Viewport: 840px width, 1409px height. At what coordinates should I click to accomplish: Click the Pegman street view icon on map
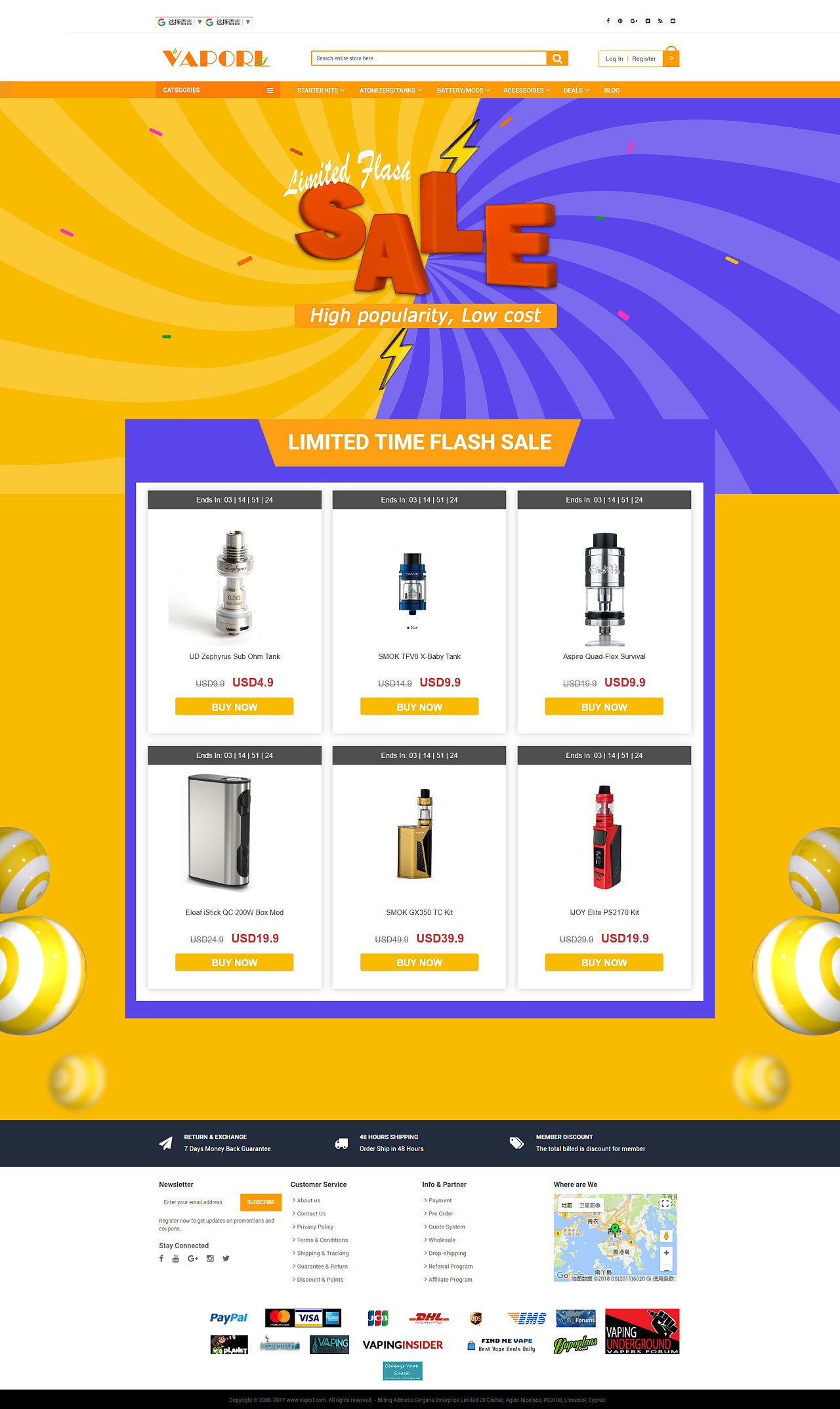tap(666, 1236)
